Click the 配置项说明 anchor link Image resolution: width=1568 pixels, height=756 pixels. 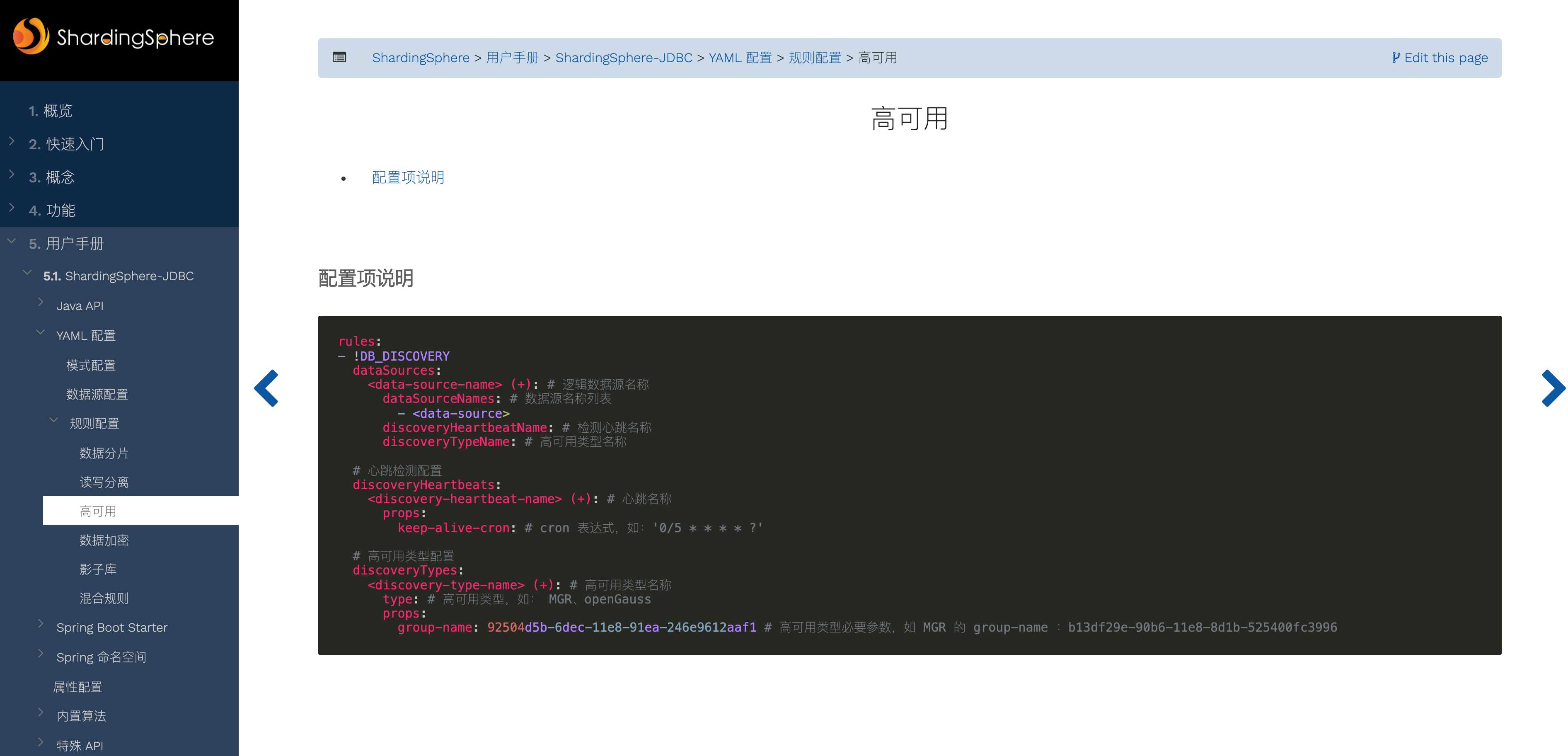(x=408, y=177)
